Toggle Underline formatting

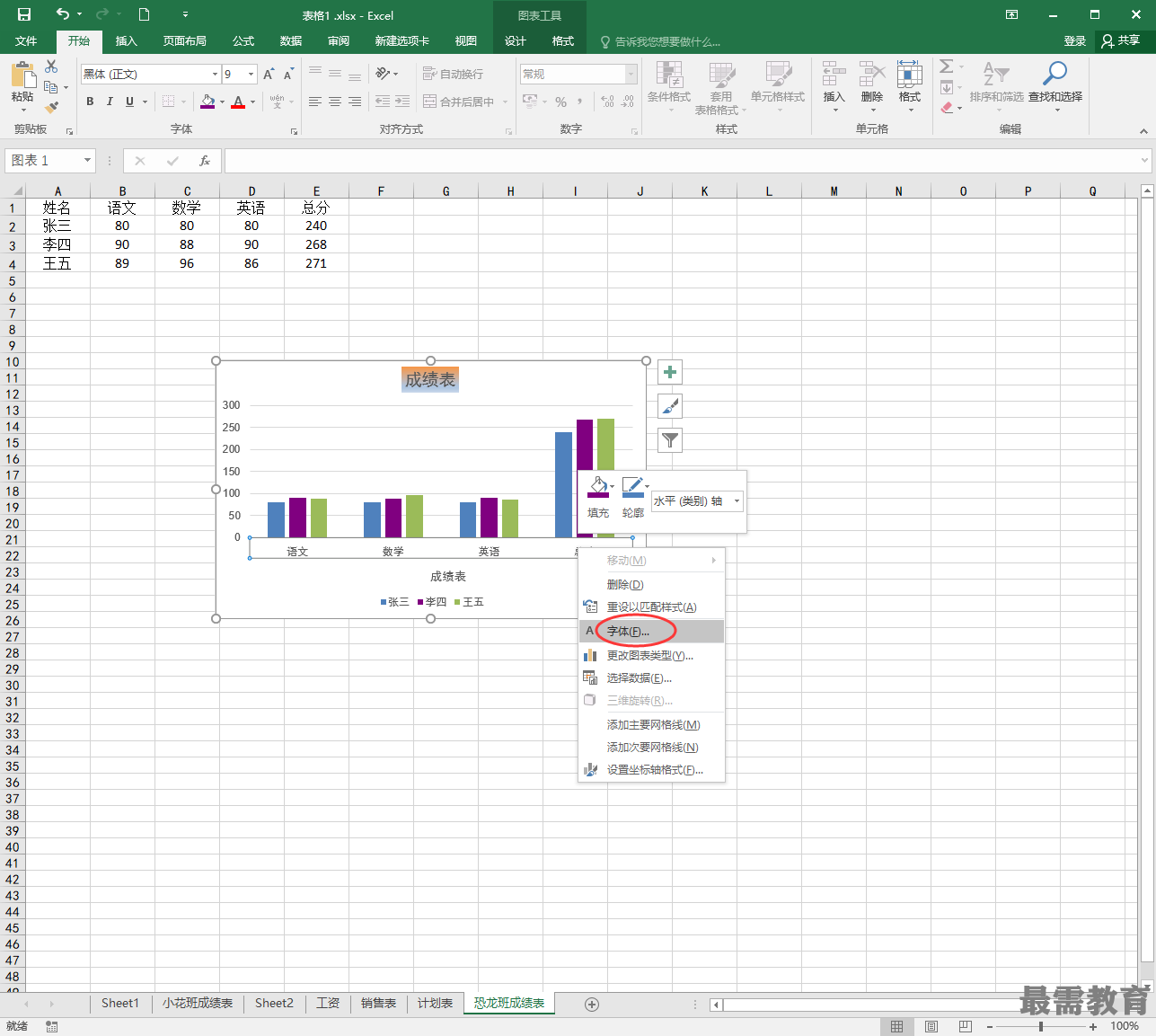[x=129, y=102]
